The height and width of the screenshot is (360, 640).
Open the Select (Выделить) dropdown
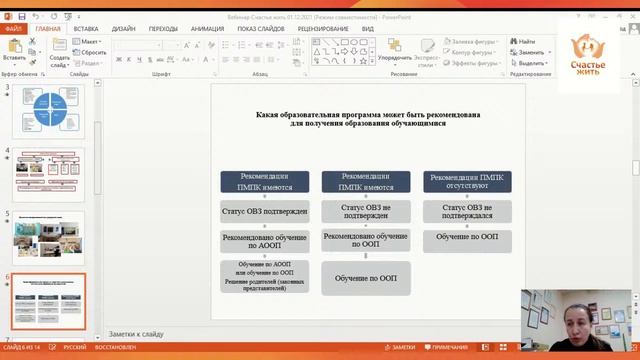pos(529,63)
